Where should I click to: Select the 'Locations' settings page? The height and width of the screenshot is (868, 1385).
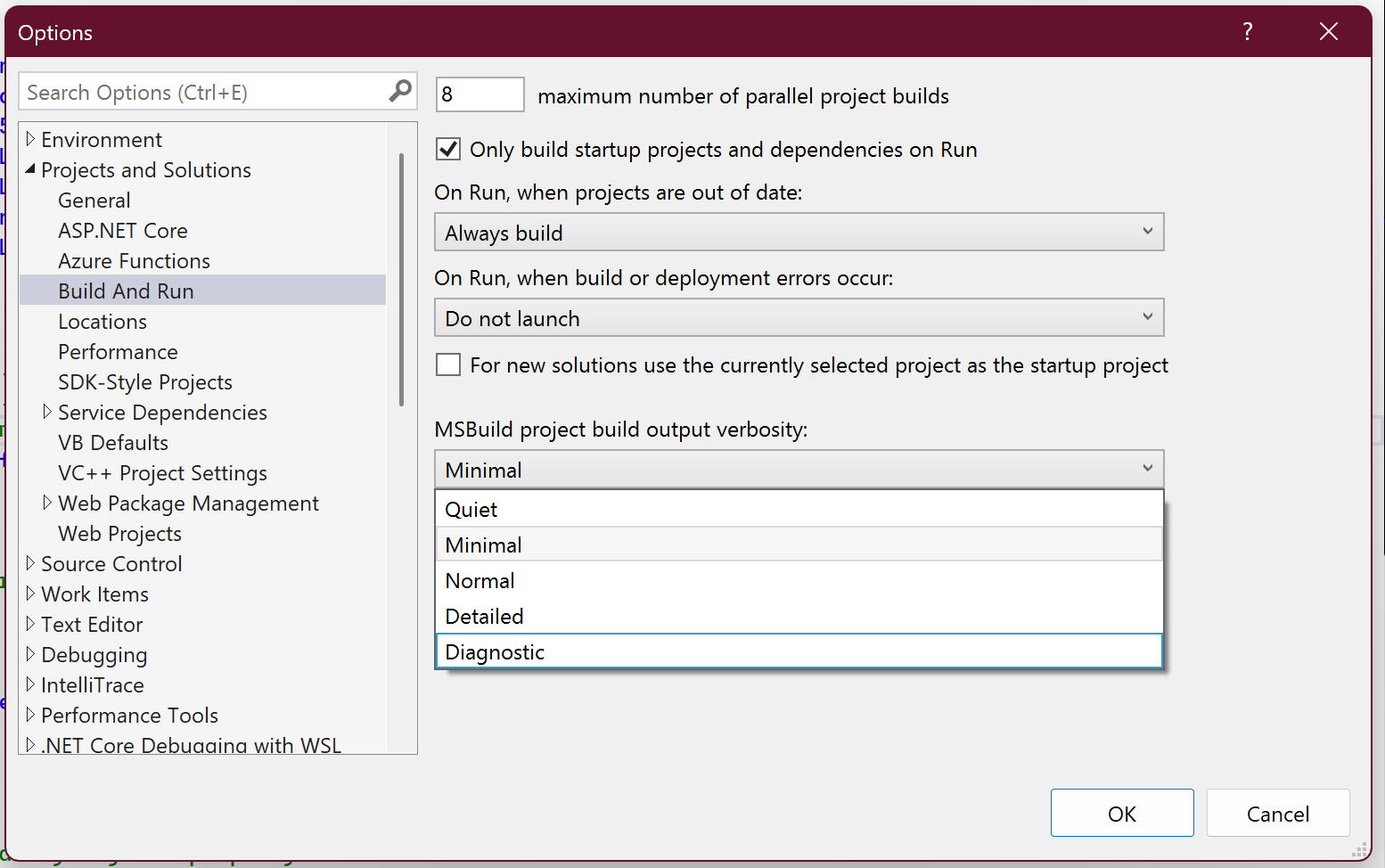pyautogui.click(x=102, y=321)
